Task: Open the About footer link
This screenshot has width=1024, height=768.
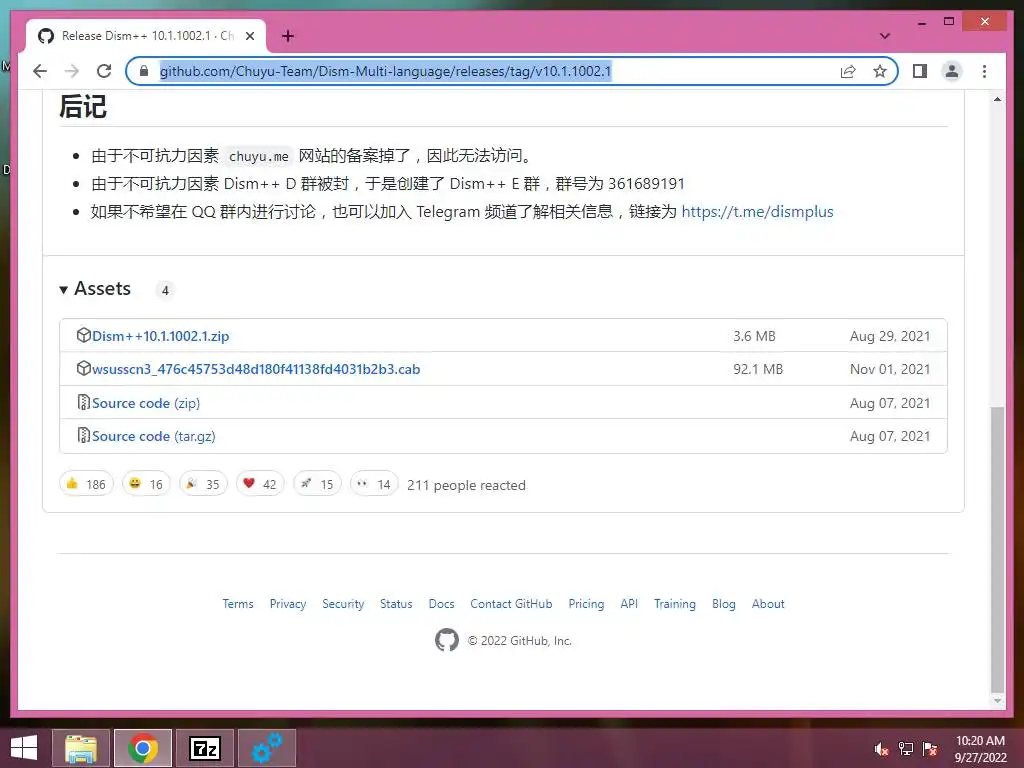Action: pos(768,604)
